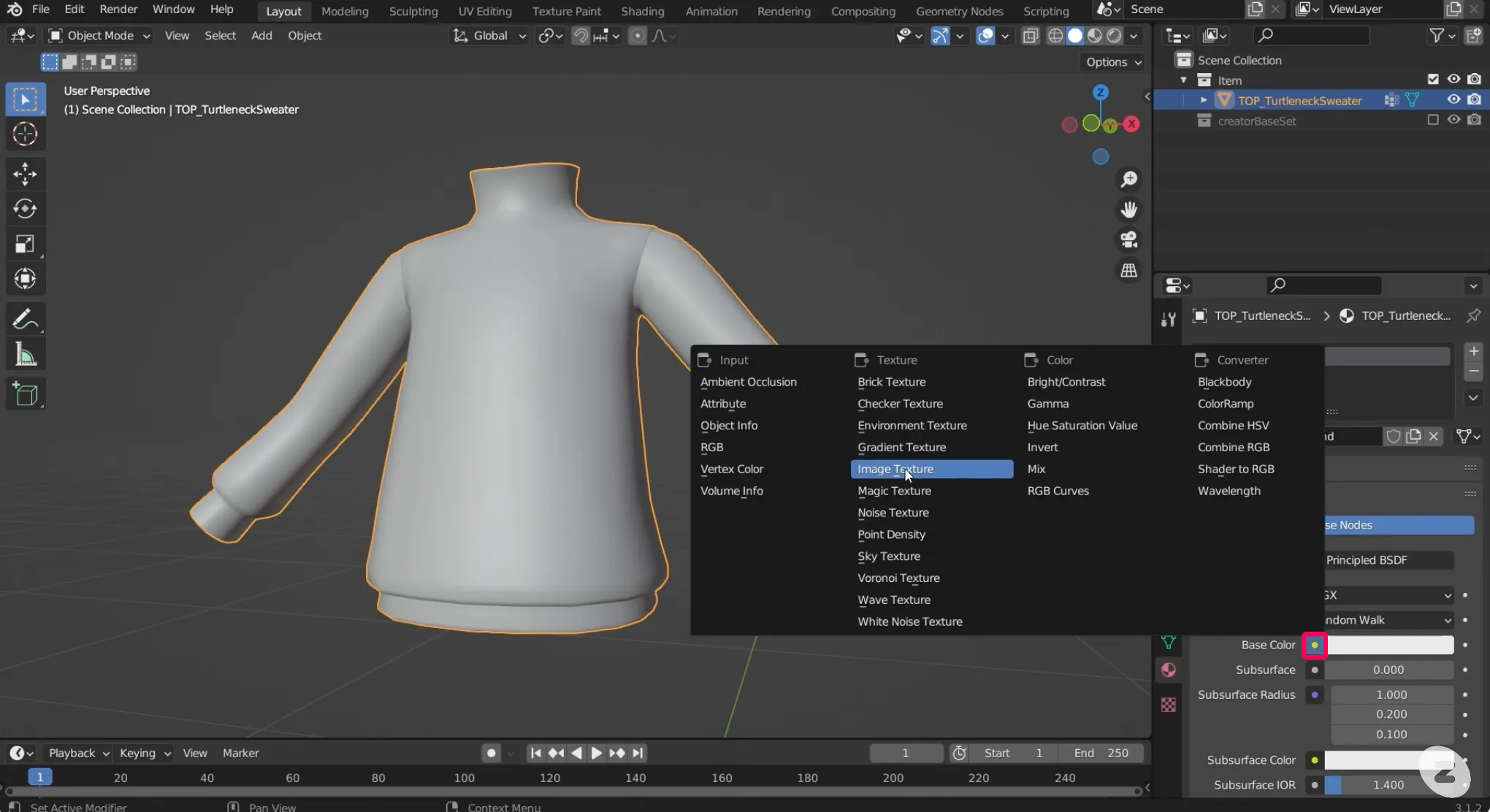Click the Subsurface Color swatch
1490x812 pixels.
pyautogui.click(x=1390, y=760)
